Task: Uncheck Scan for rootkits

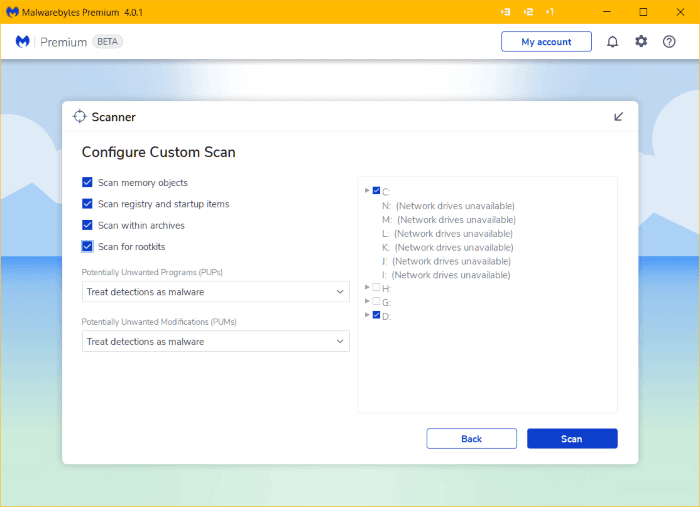Action: (x=87, y=246)
